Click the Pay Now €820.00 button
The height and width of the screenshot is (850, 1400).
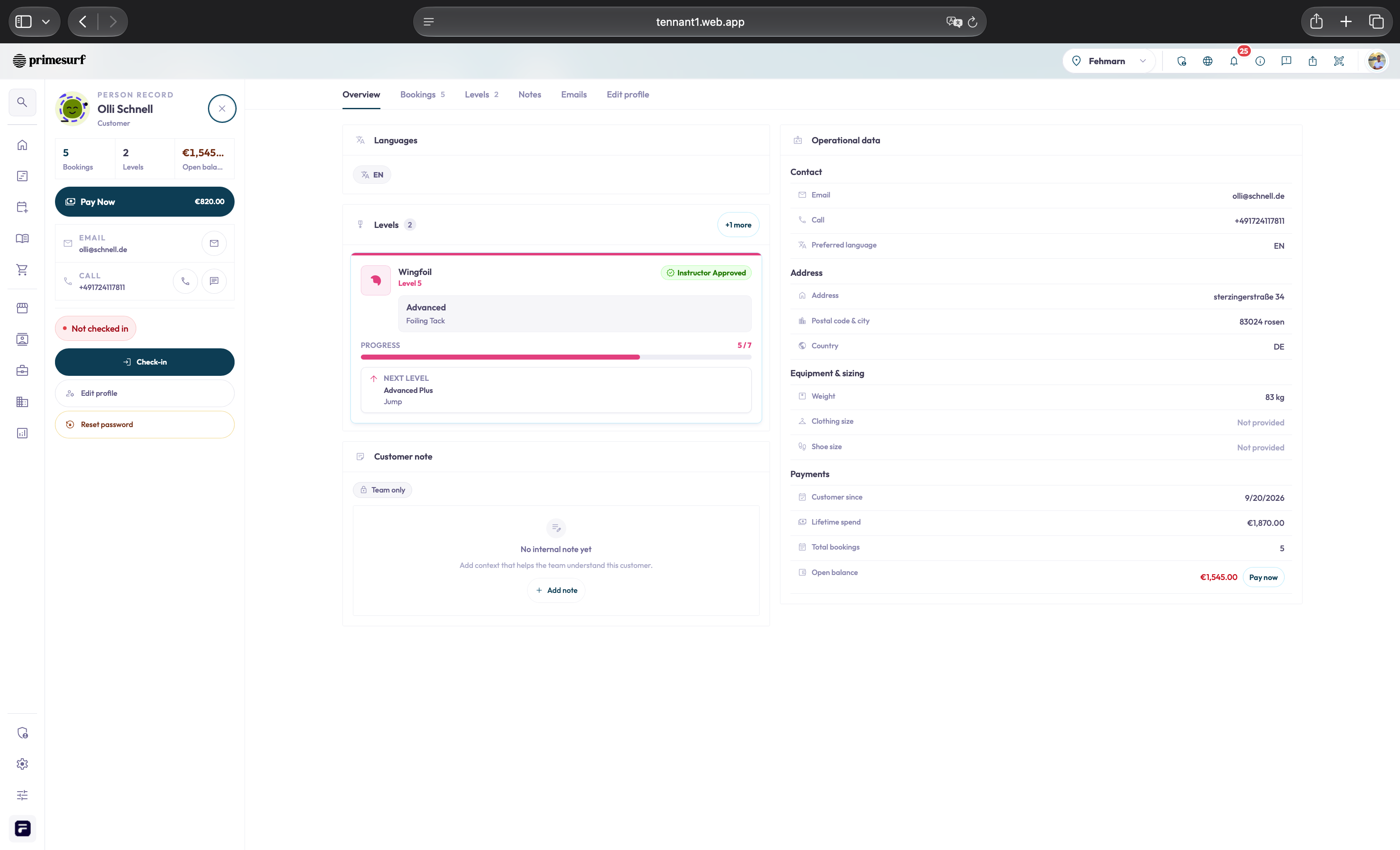pos(145,202)
